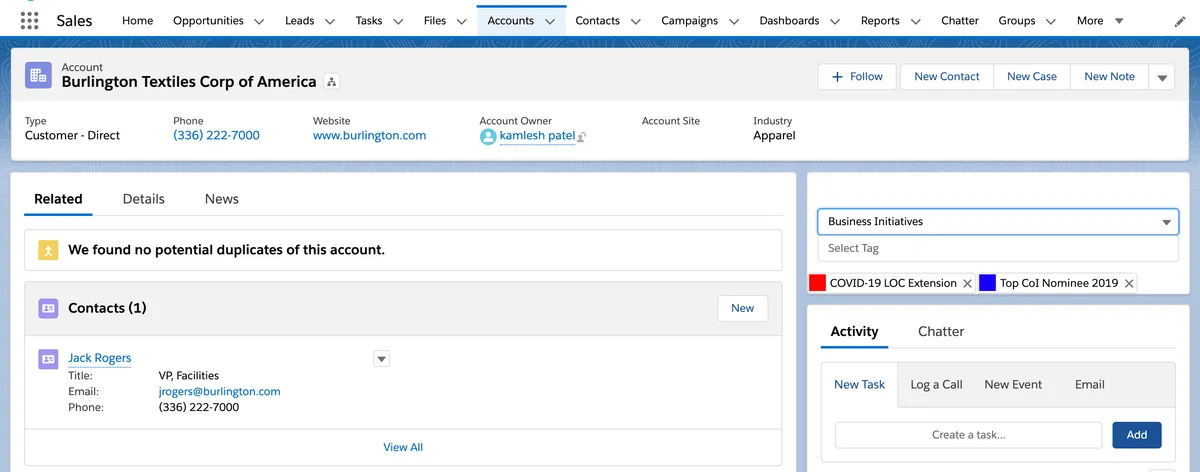This screenshot has height=472, width=1200.
Task: Click the Add task button
Action: pos(1137,435)
